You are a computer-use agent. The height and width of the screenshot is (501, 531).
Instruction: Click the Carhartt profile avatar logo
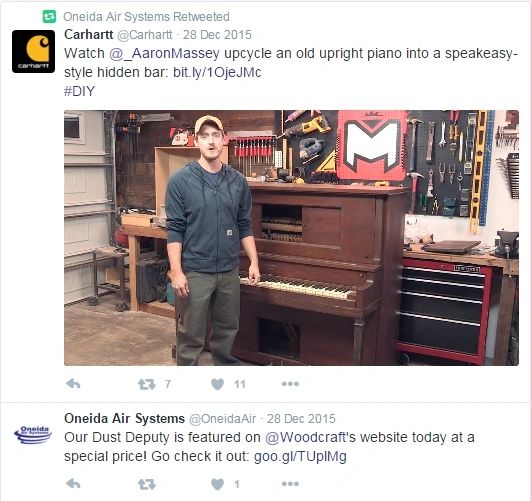[33, 51]
